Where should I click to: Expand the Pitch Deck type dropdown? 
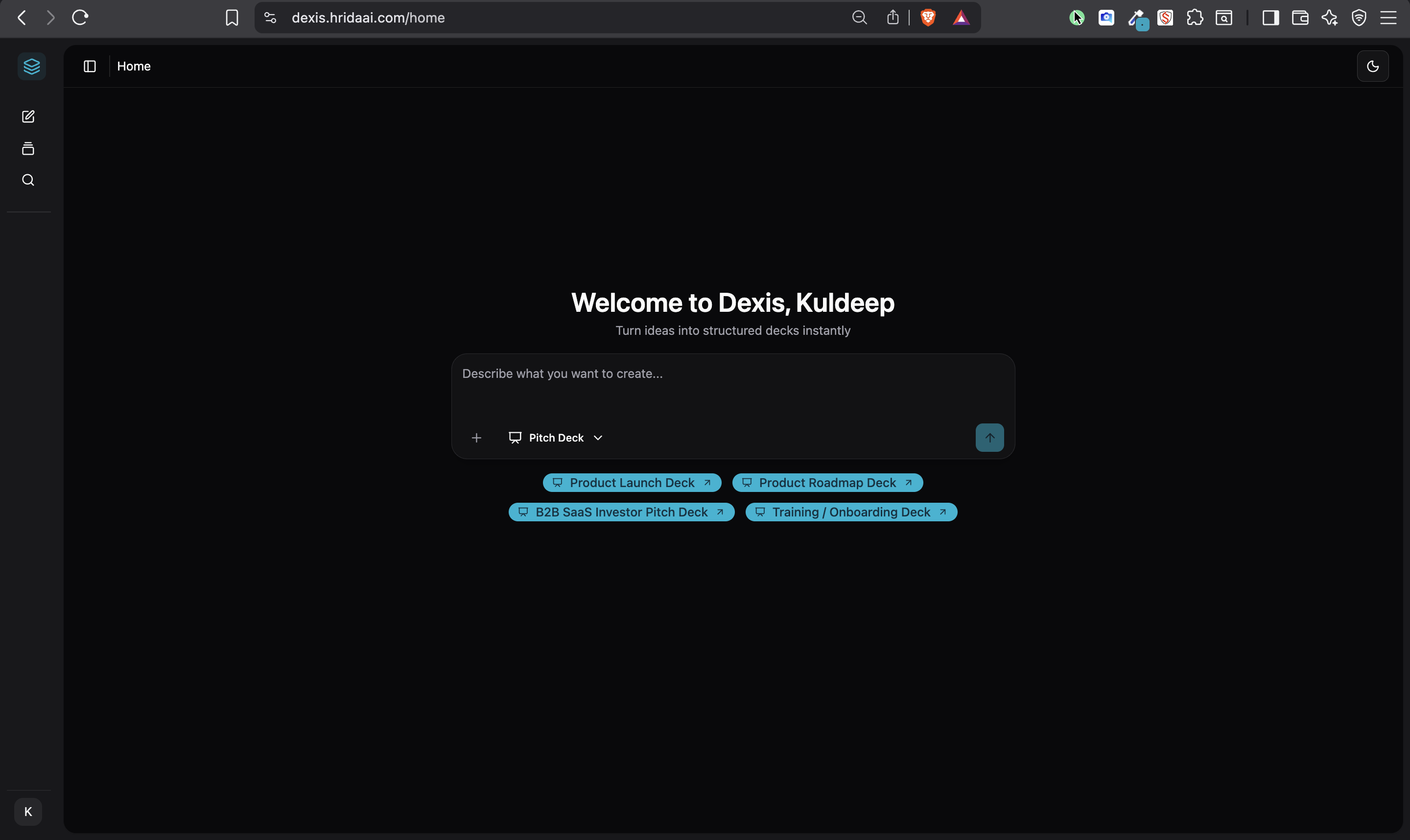(598, 438)
